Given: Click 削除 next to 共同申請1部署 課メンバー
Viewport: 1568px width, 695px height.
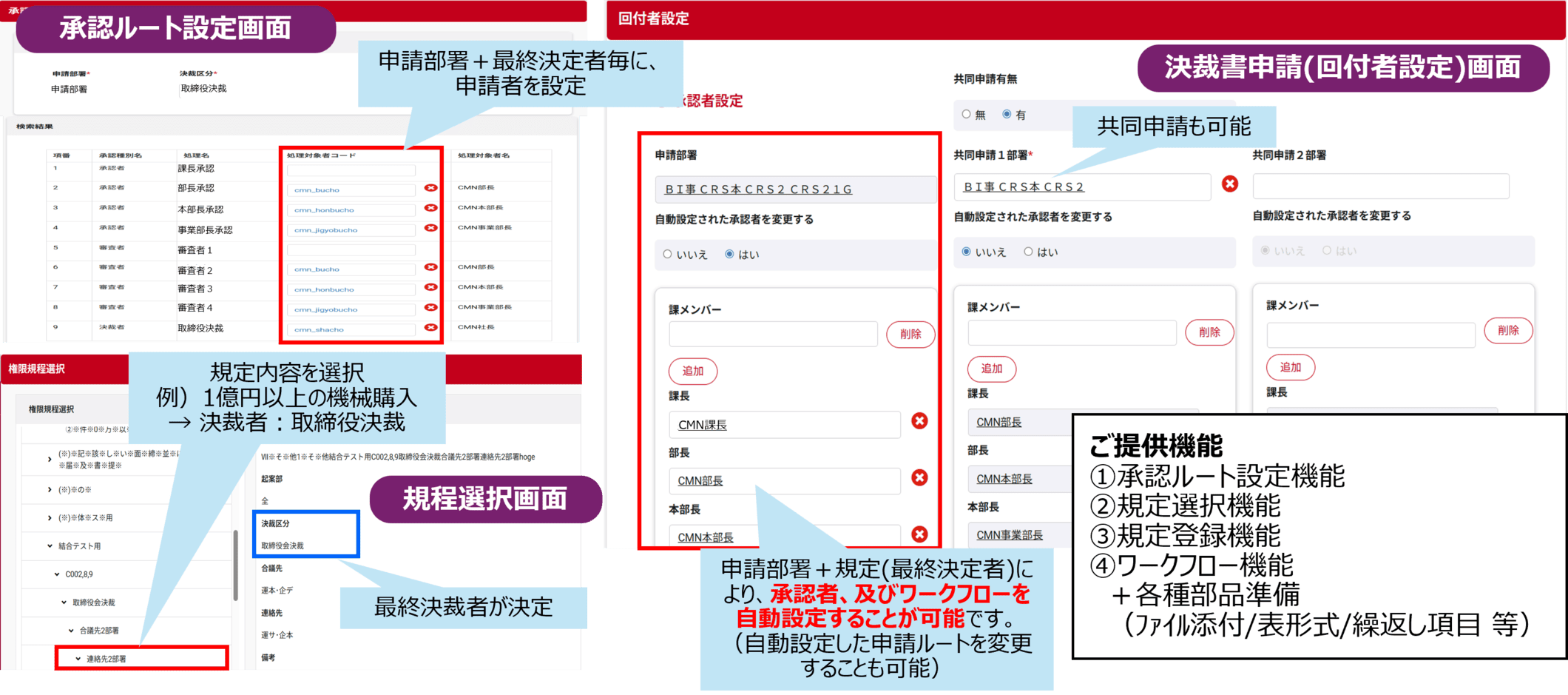Looking at the screenshot, I should pos(1209,332).
